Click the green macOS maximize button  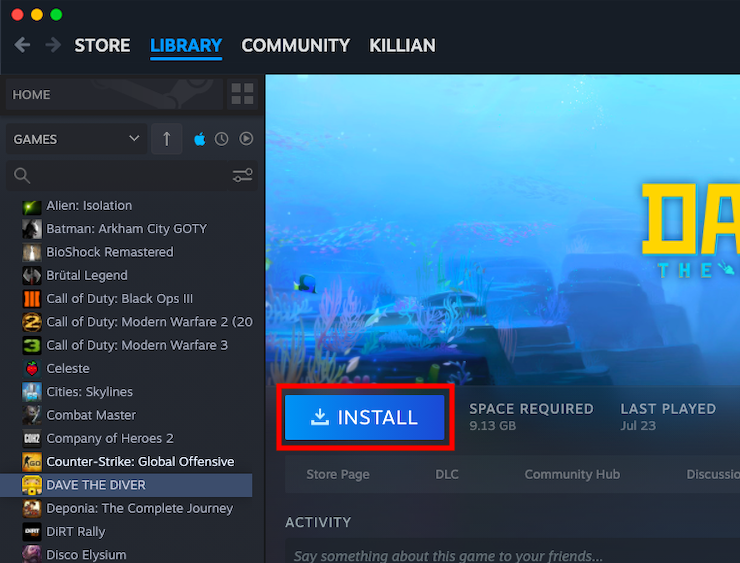pos(56,15)
